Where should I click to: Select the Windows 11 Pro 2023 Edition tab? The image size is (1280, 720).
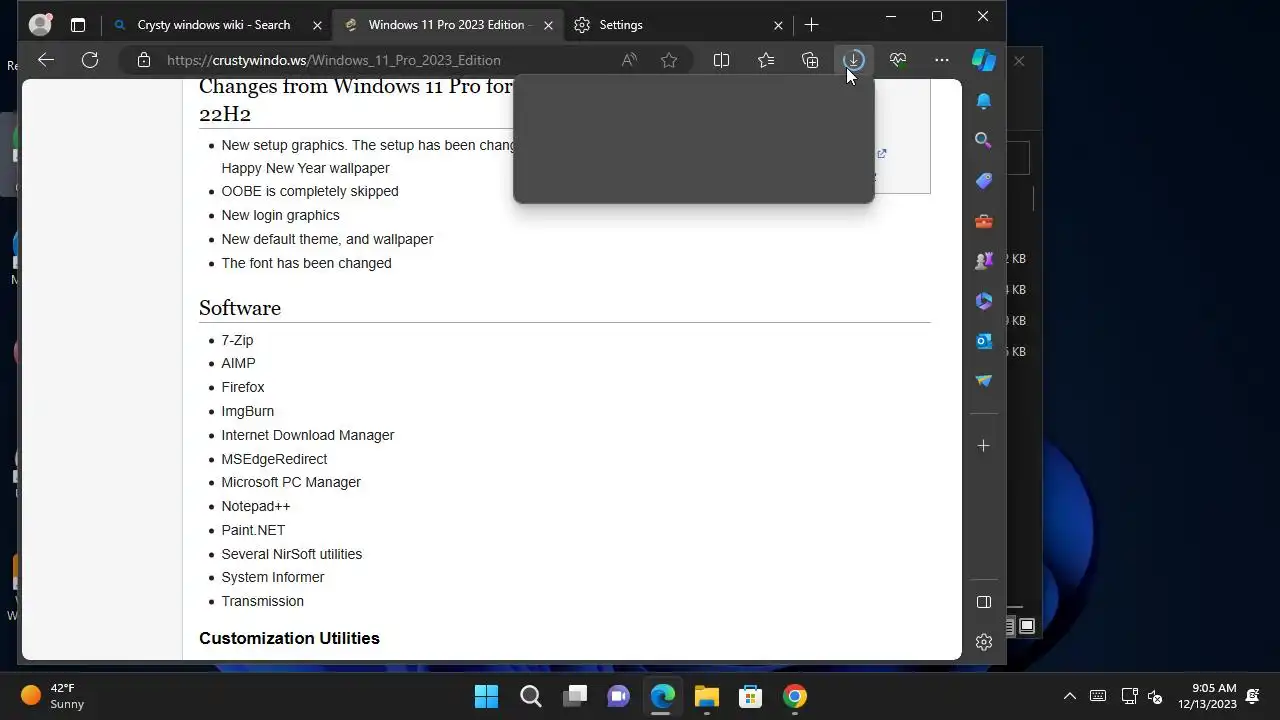coord(446,25)
